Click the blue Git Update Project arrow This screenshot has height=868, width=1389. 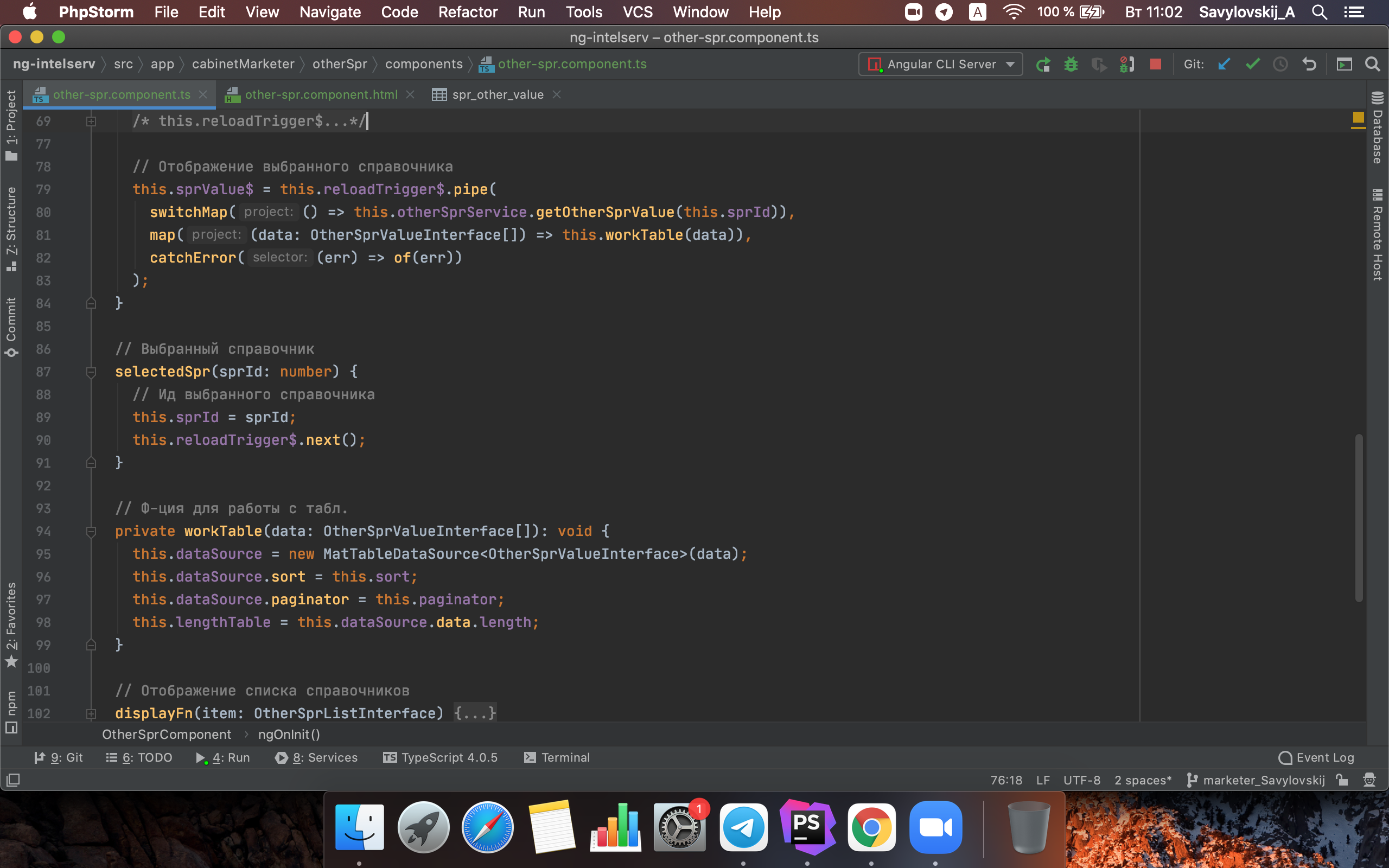click(1224, 65)
